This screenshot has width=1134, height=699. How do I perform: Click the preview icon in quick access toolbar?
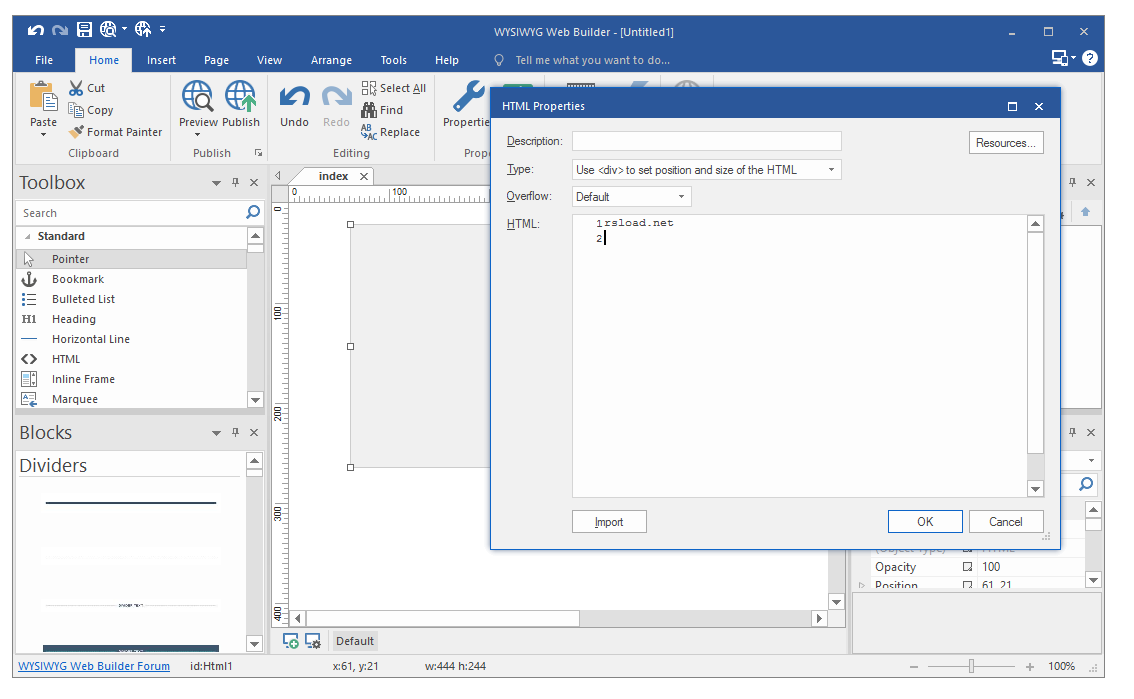108,30
